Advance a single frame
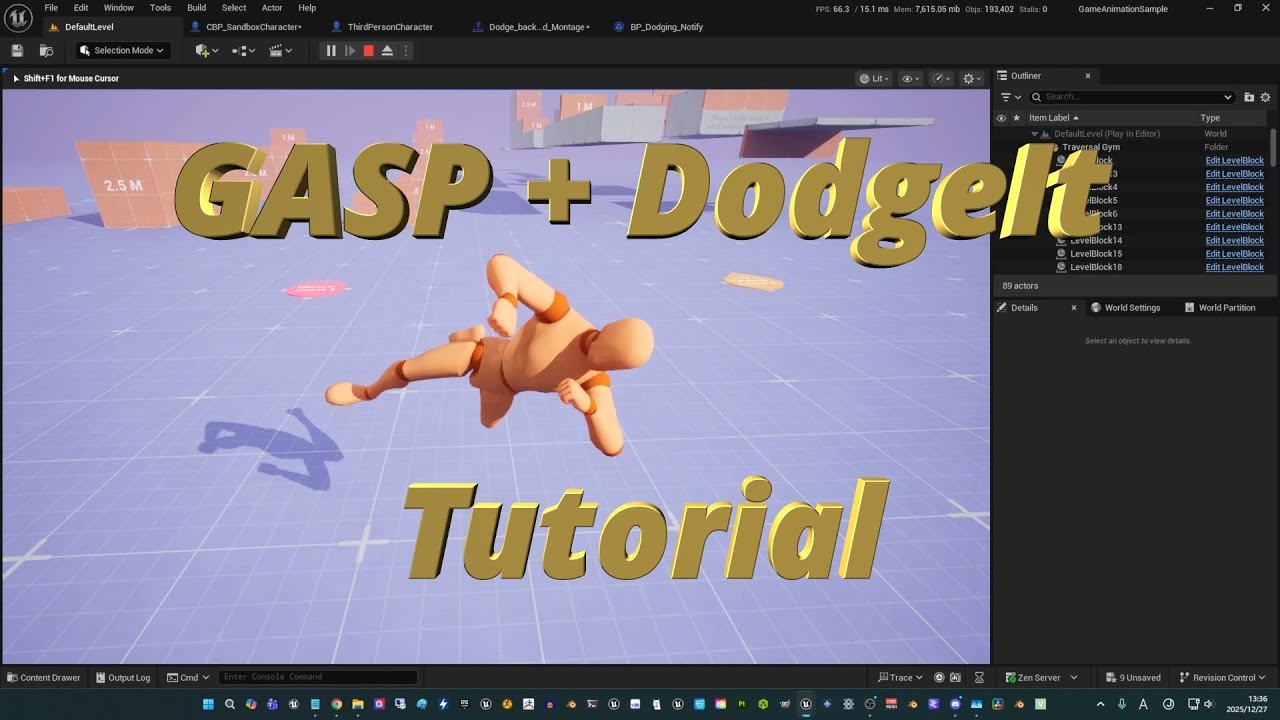 [x=350, y=51]
